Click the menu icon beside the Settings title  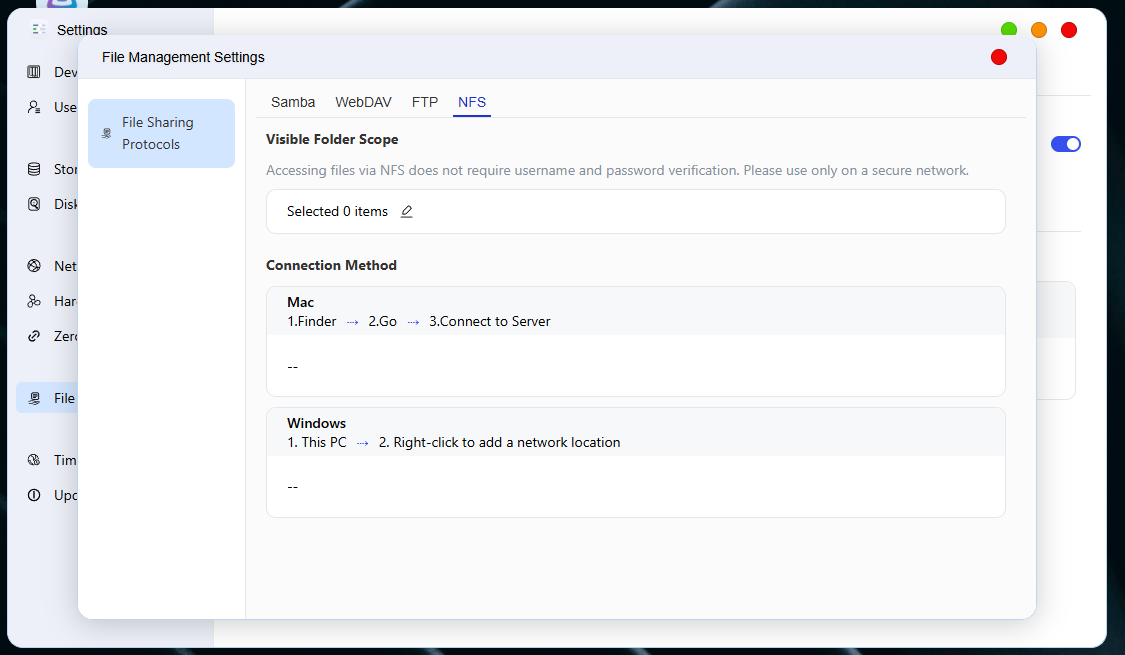click(x=39, y=29)
